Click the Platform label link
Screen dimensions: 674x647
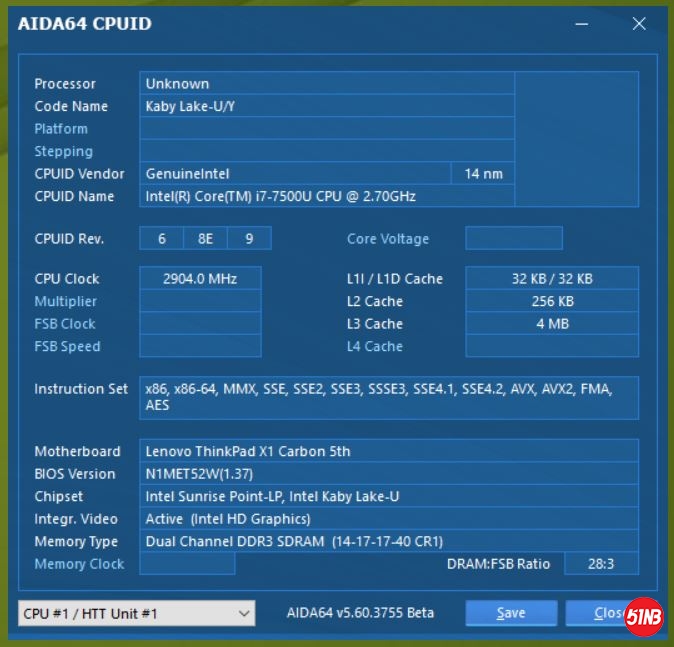point(61,129)
